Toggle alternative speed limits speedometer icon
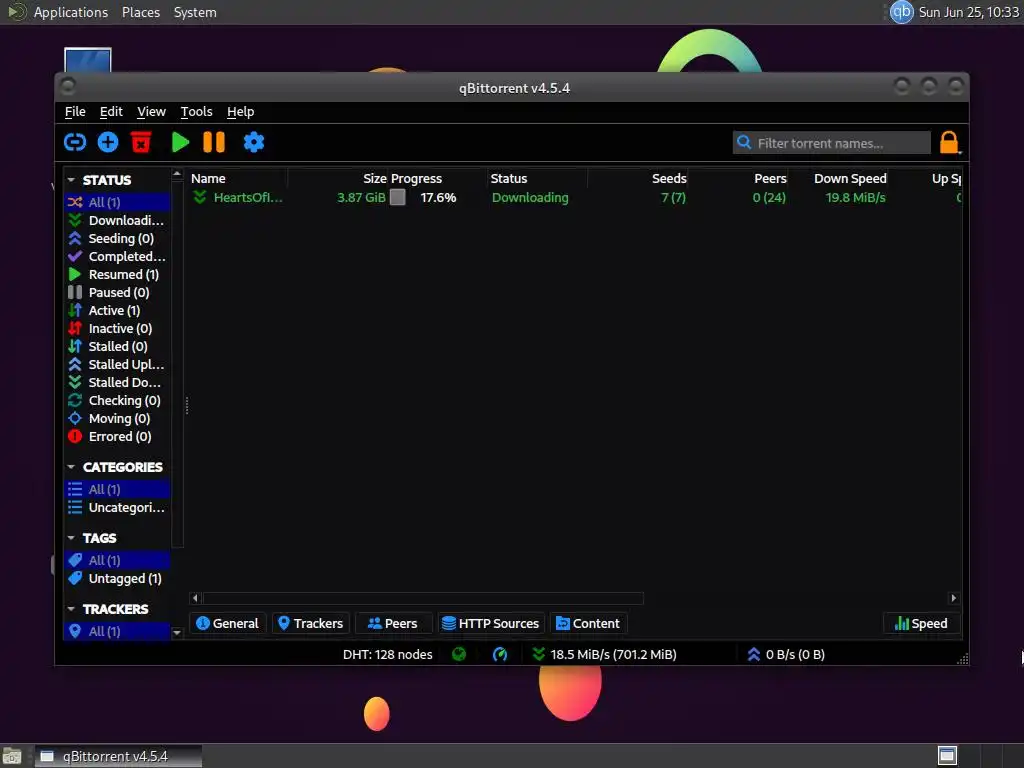This screenshot has height=768, width=1024. (x=500, y=654)
